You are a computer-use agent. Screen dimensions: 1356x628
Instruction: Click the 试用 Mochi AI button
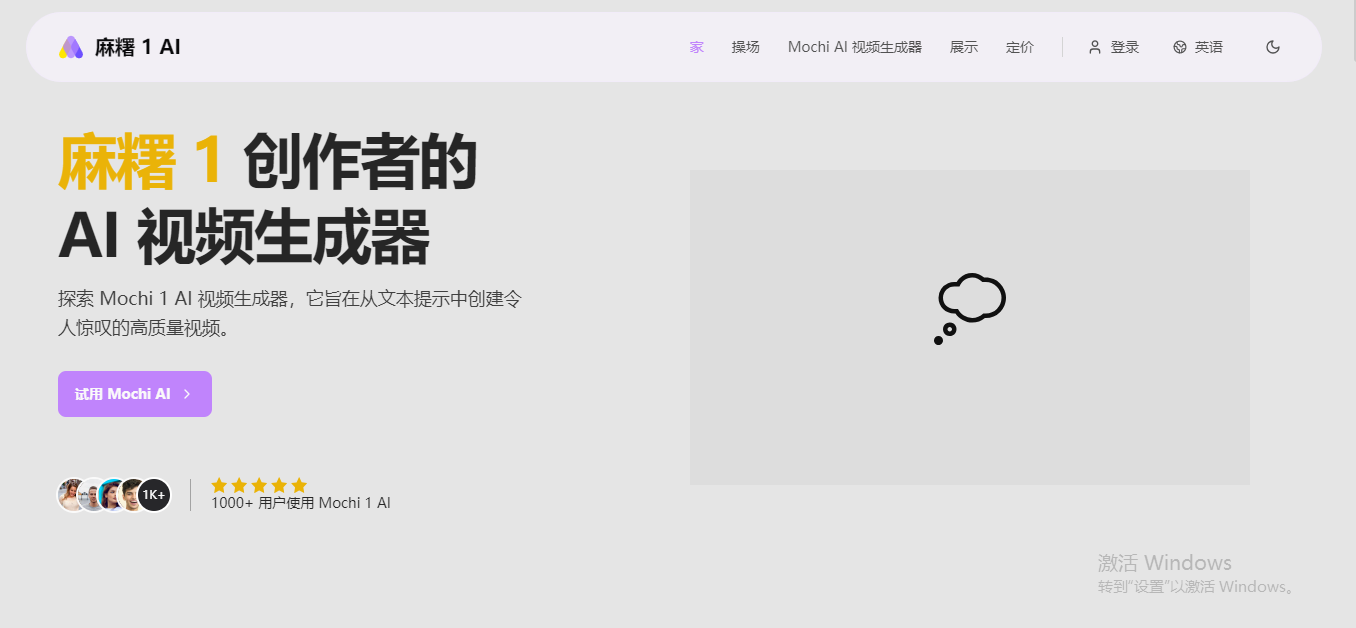tap(135, 394)
